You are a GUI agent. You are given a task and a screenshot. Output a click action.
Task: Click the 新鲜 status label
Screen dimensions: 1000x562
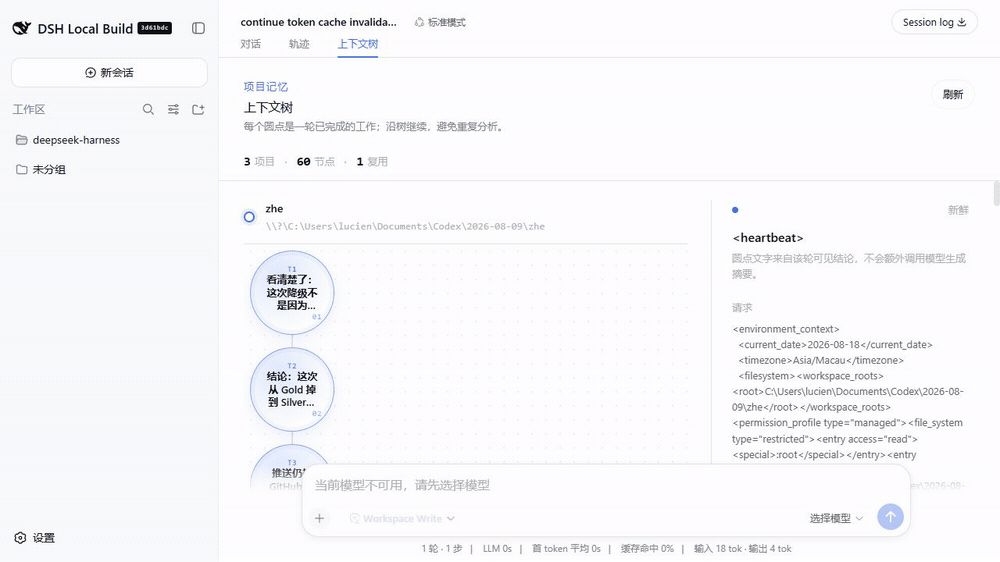click(958, 210)
